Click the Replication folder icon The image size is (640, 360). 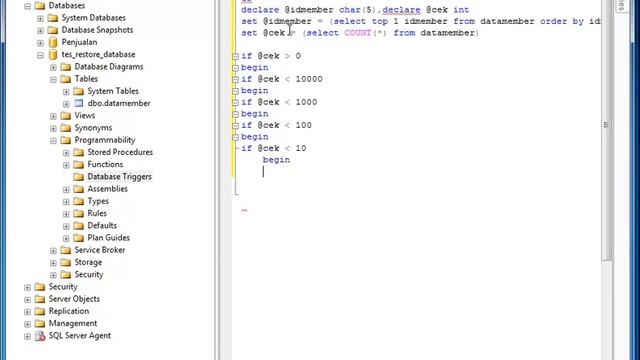point(40,311)
